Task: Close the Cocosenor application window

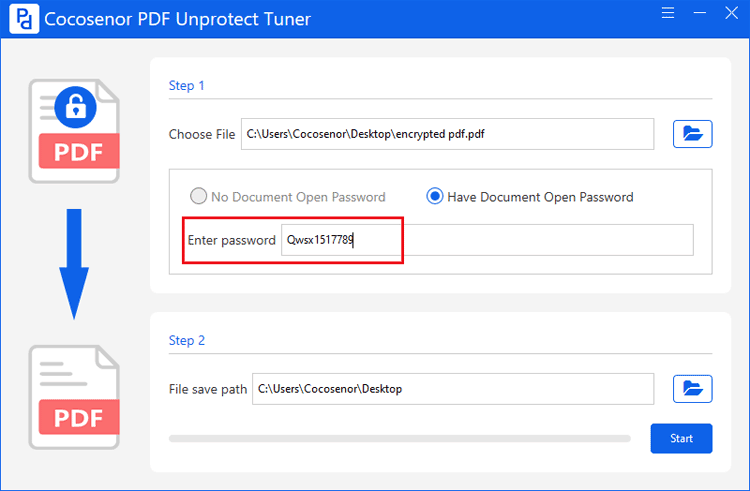Action: [x=731, y=13]
